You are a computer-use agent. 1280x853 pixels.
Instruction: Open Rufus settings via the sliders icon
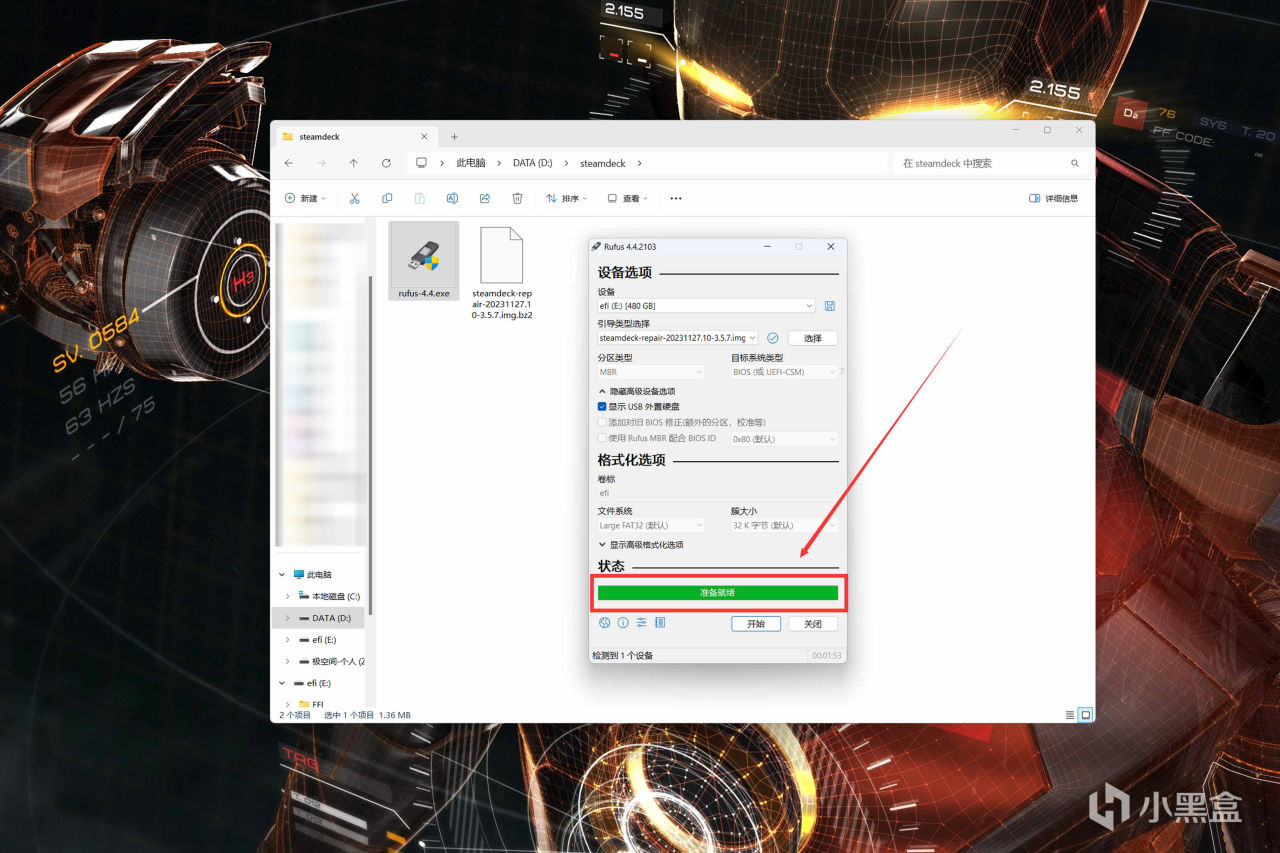click(641, 623)
